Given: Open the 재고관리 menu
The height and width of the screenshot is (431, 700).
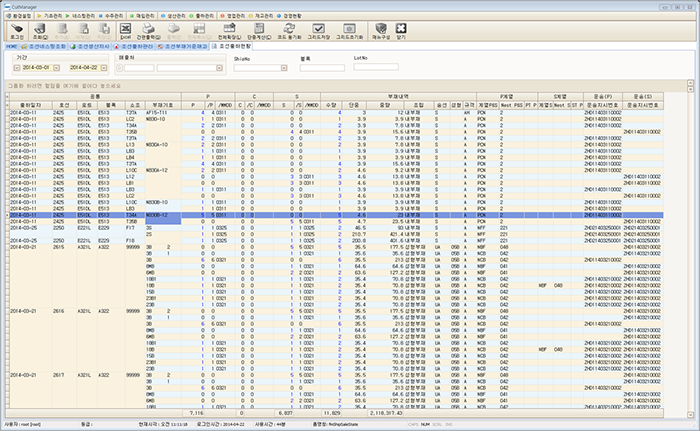Looking at the screenshot, I should (x=261, y=16).
